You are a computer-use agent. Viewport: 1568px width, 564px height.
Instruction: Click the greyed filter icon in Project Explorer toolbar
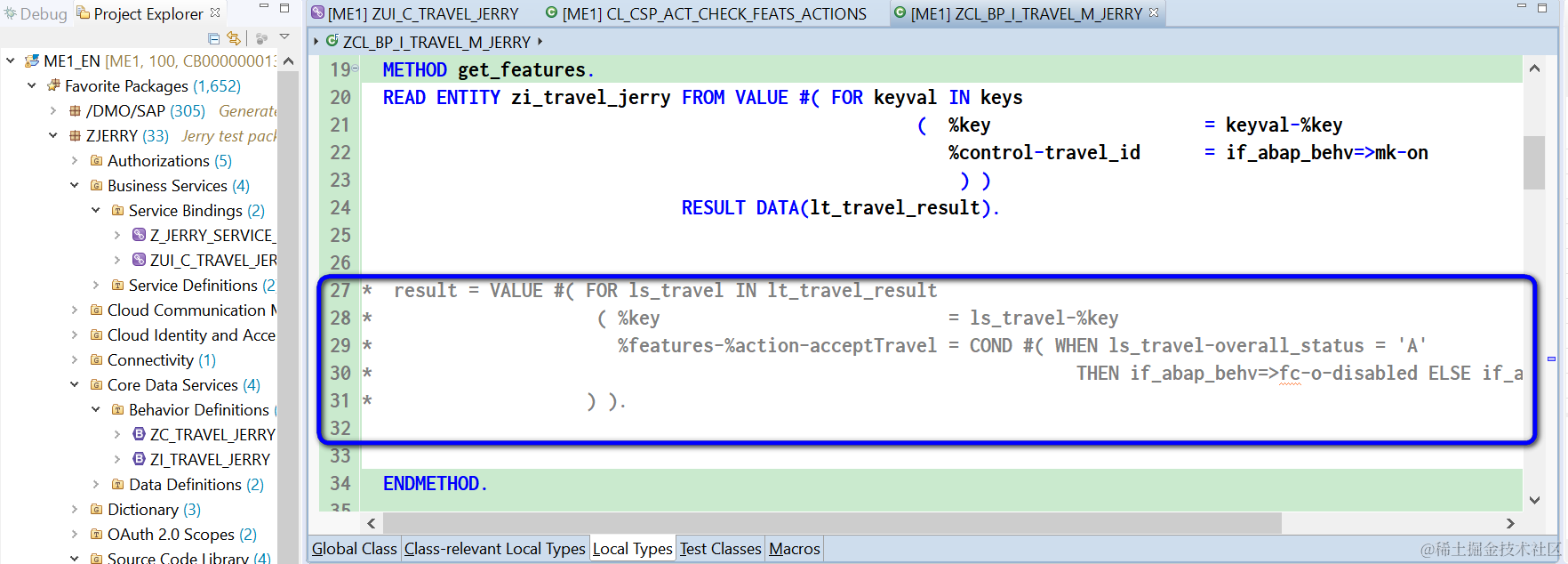pos(261,38)
